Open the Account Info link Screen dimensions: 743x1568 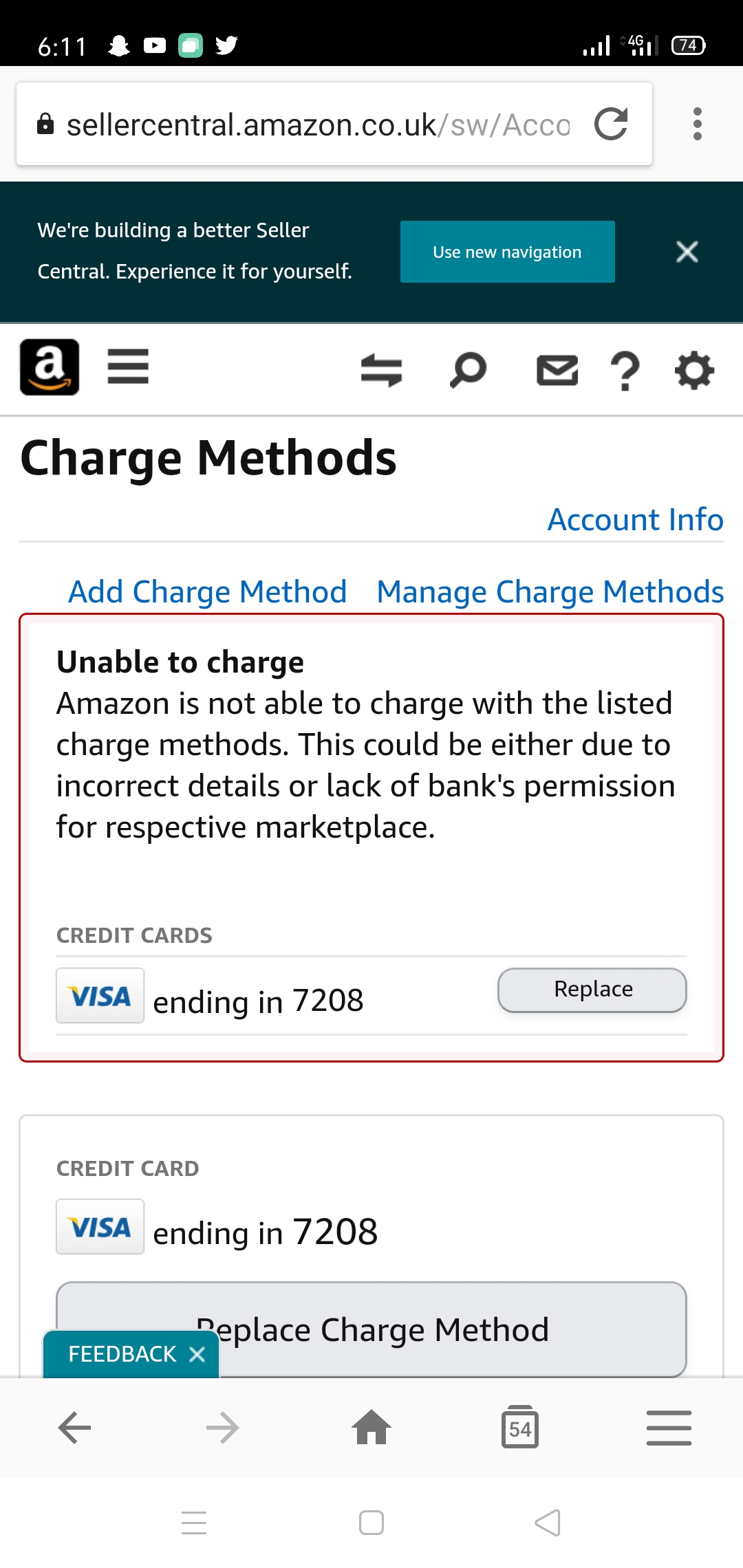pos(635,520)
